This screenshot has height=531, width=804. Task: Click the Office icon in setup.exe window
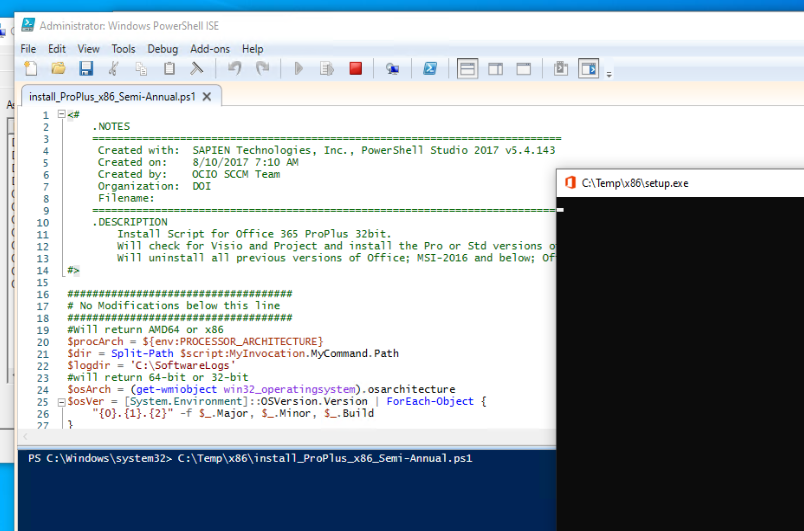coord(570,183)
